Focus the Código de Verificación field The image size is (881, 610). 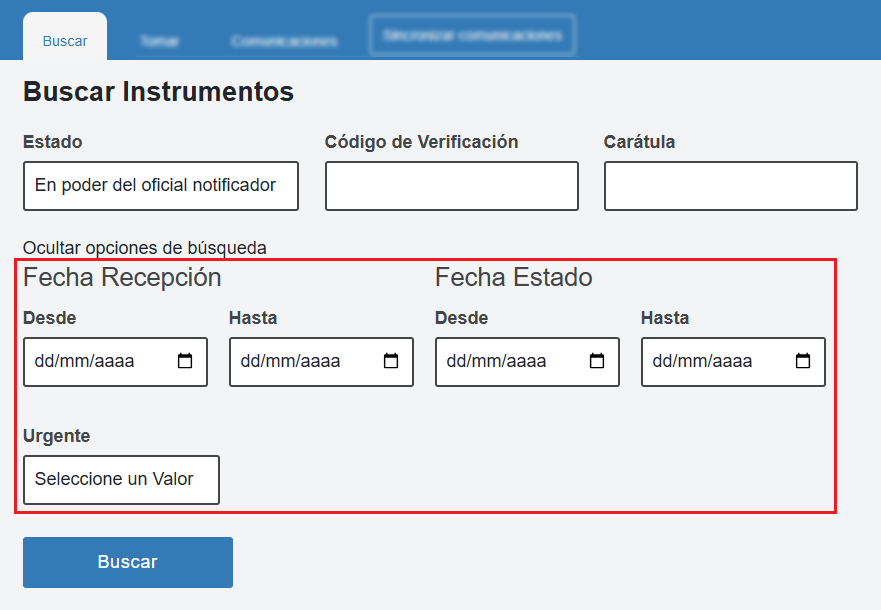[x=451, y=186]
